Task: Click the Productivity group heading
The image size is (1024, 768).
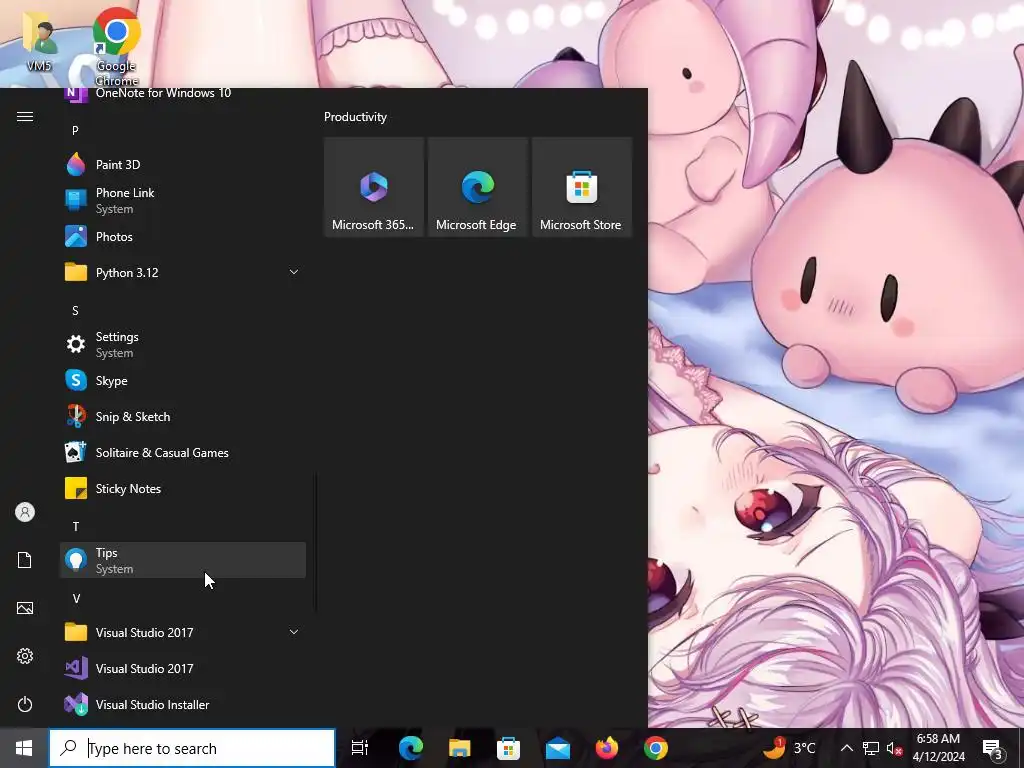Action: (x=355, y=117)
